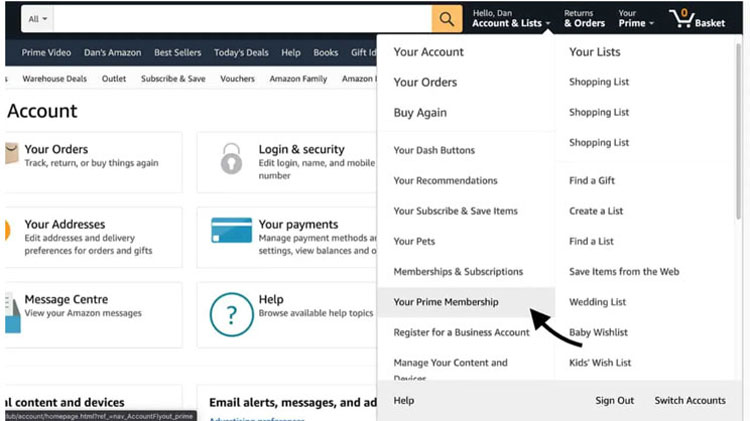Open the Help card title
The height and width of the screenshot is (421, 750).
[x=271, y=299]
